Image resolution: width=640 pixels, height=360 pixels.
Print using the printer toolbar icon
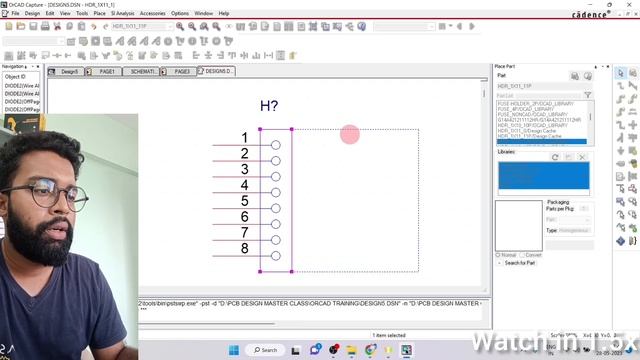point(45,27)
